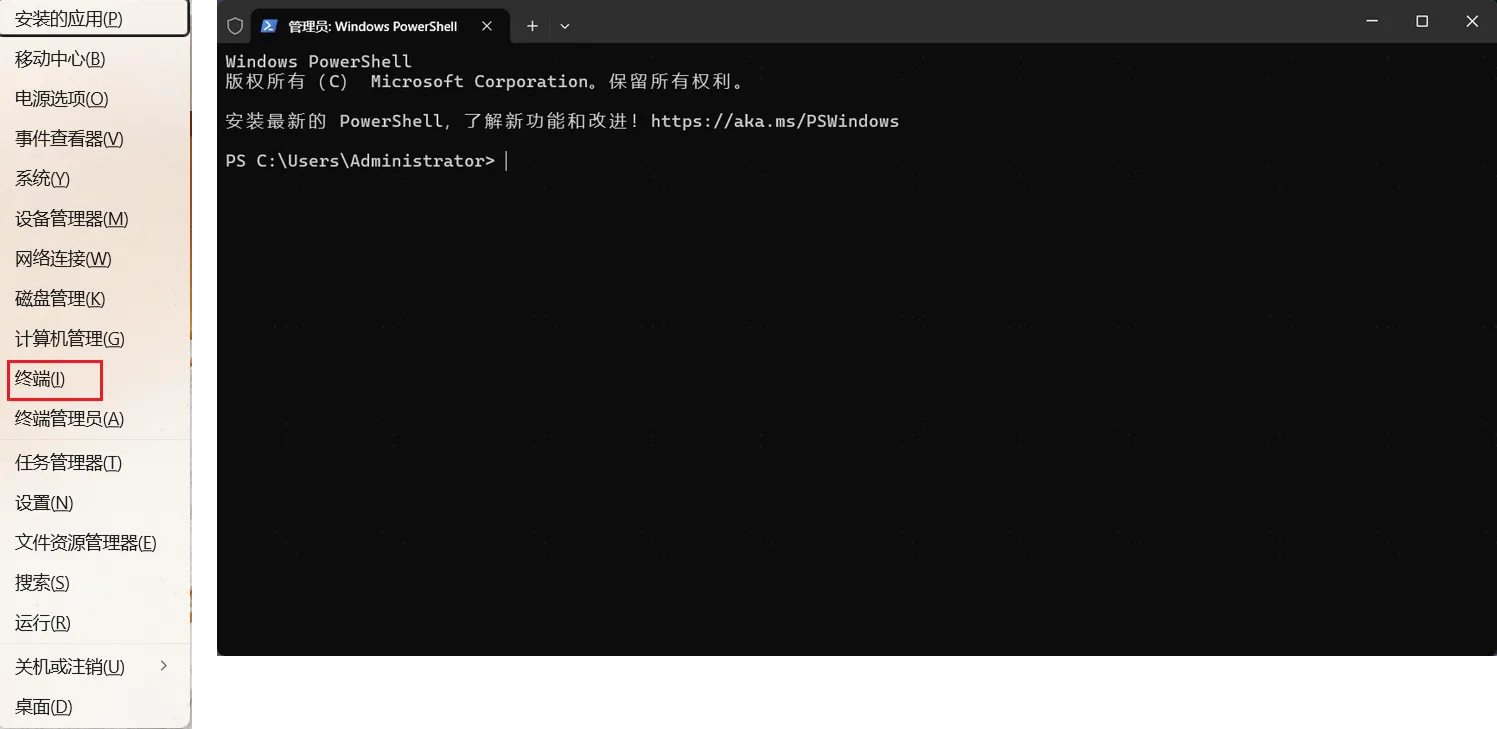Maximize the terminal window
Screen dimensions: 1497x729
(1422, 21)
